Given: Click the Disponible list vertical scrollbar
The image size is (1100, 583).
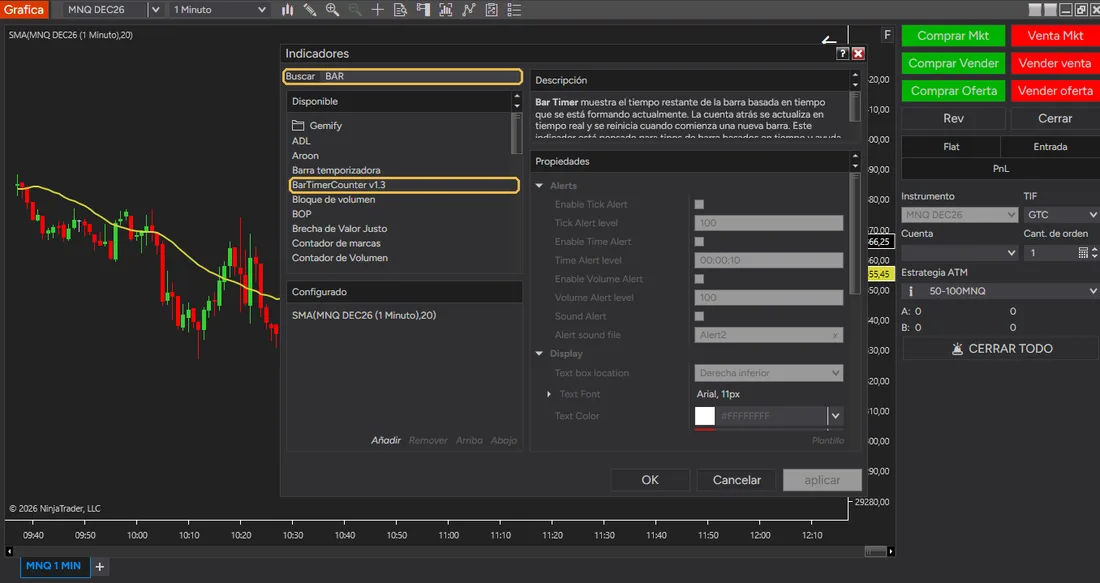Looking at the screenshot, I should (517, 133).
